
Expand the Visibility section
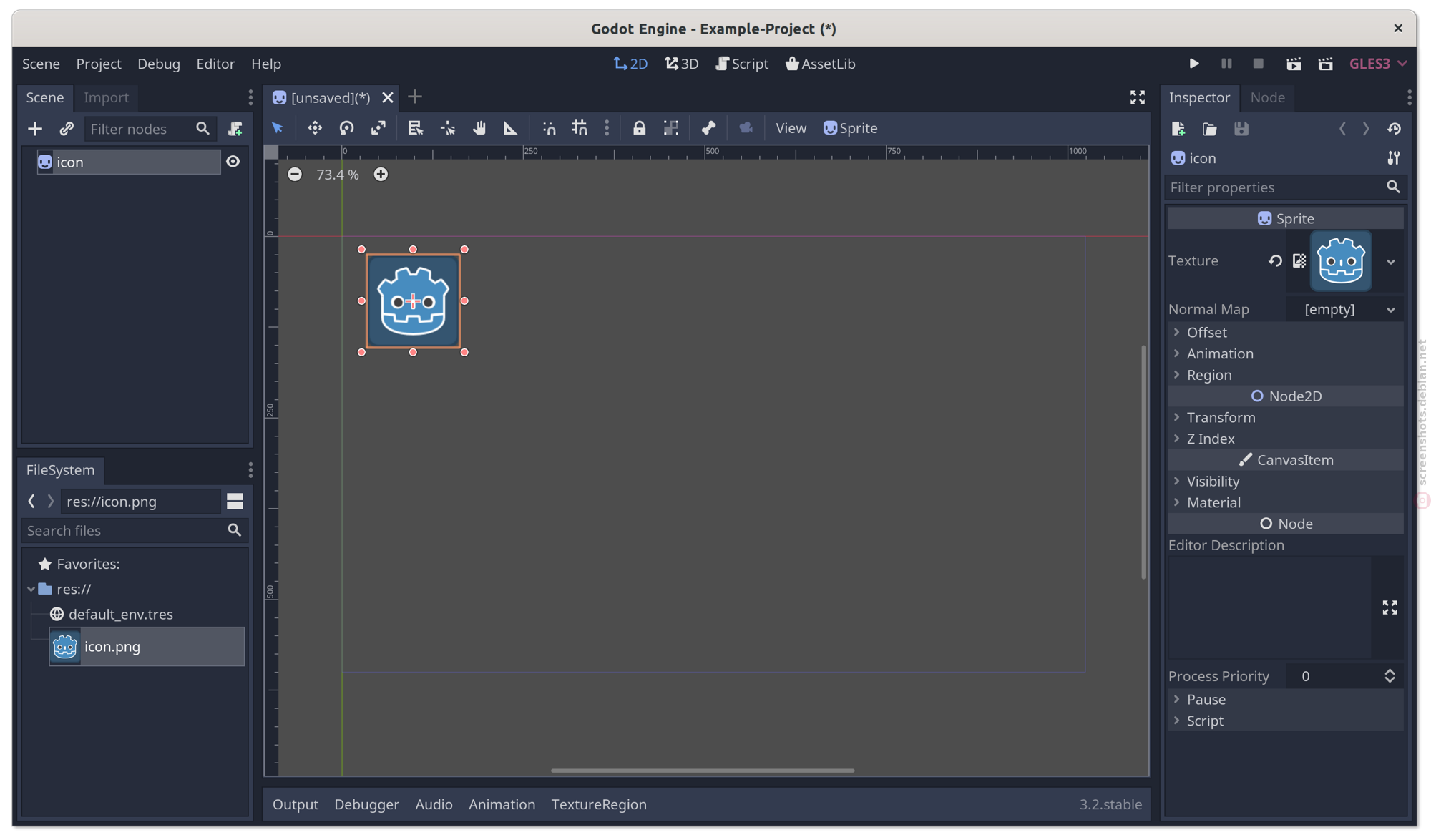[1286, 481]
